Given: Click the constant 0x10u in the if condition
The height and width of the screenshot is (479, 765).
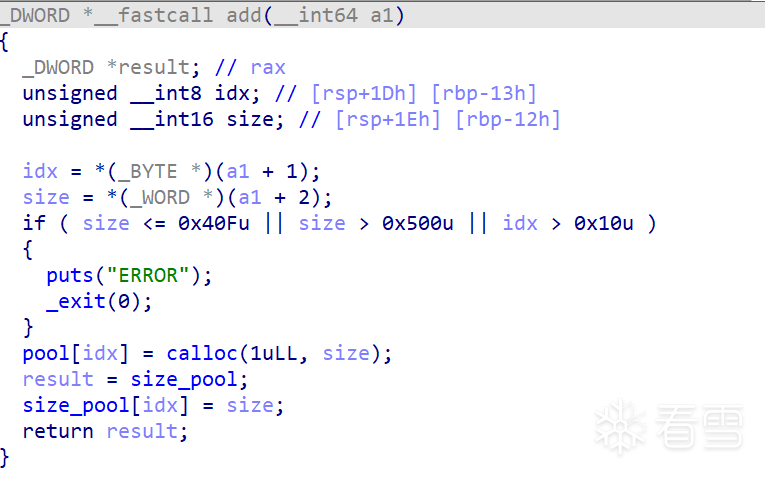Looking at the screenshot, I should (604, 223).
